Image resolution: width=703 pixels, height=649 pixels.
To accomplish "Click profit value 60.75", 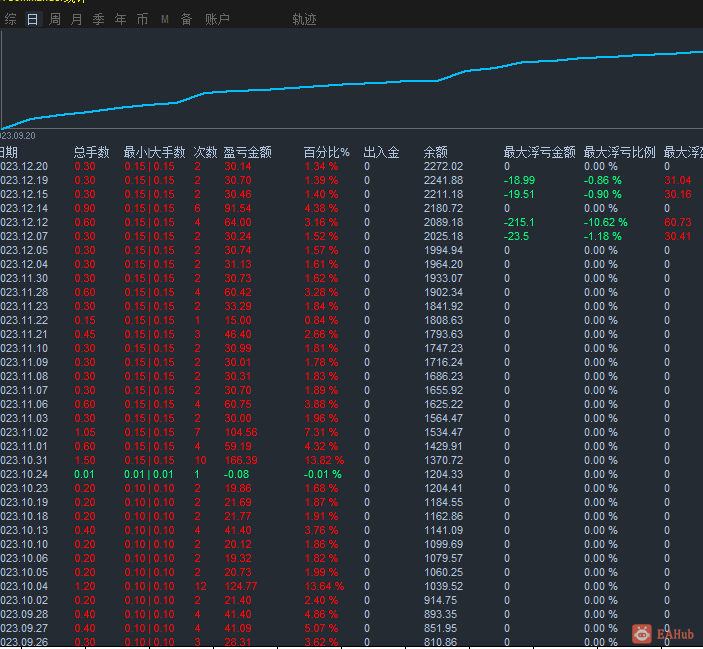I will [238, 404].
